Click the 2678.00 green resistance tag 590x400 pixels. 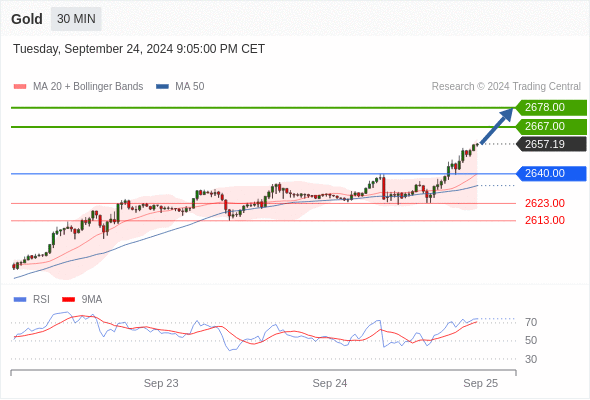click(551, 108)
